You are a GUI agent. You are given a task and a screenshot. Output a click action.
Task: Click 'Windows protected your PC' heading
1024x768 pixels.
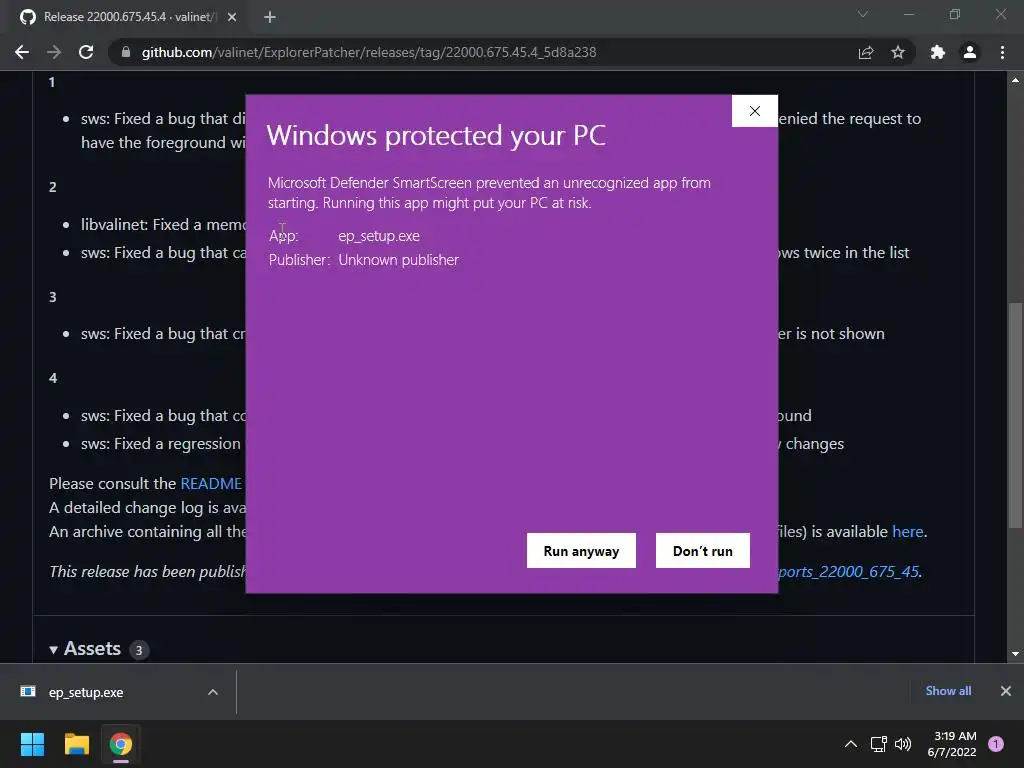(436, 136)
